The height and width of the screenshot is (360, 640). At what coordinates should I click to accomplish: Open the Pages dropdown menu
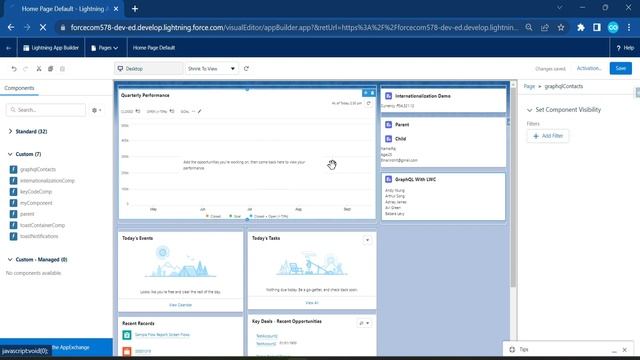pos(104,48)
